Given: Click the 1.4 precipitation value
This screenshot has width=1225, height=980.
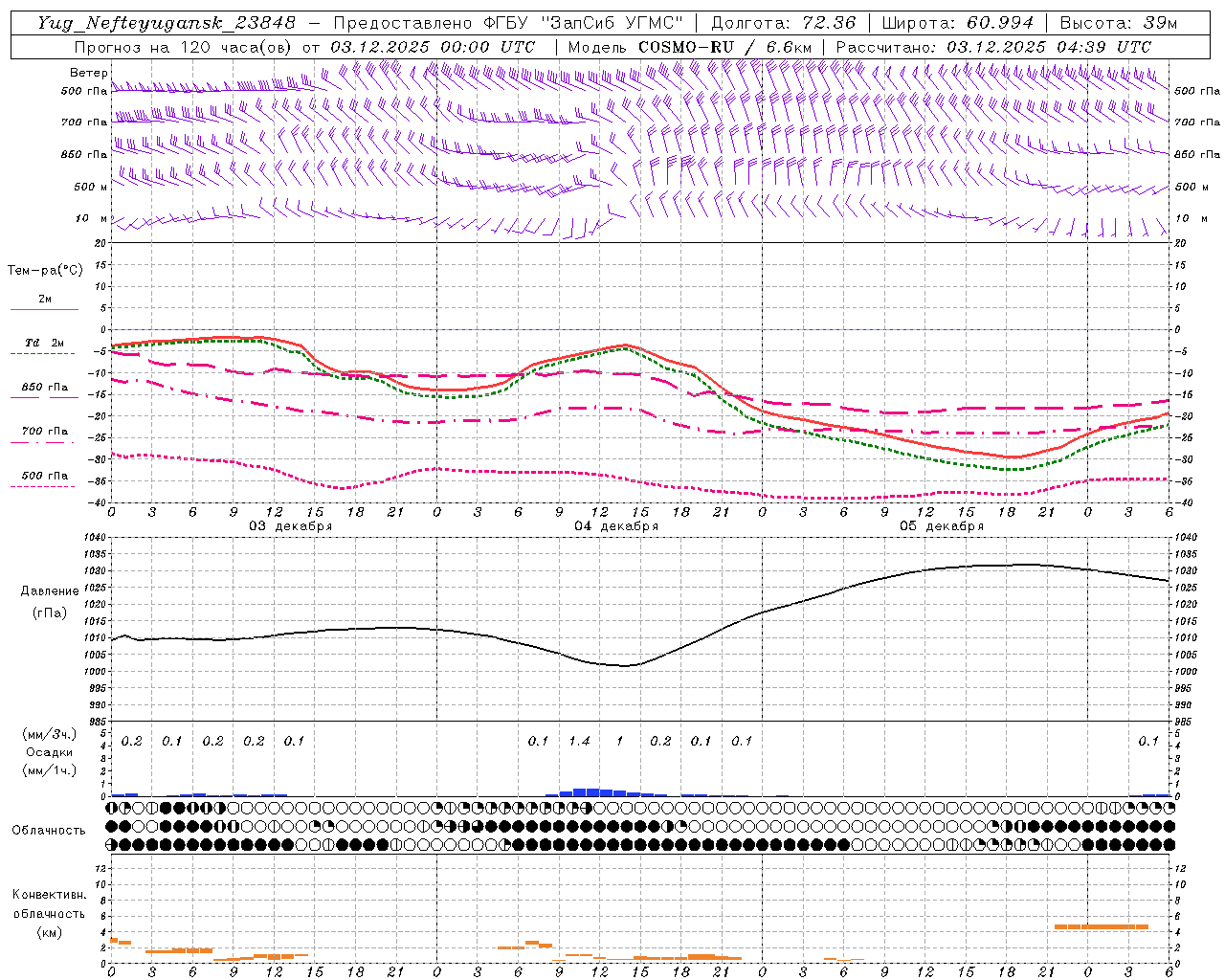Looking at the screenshot, I should 579,741.
